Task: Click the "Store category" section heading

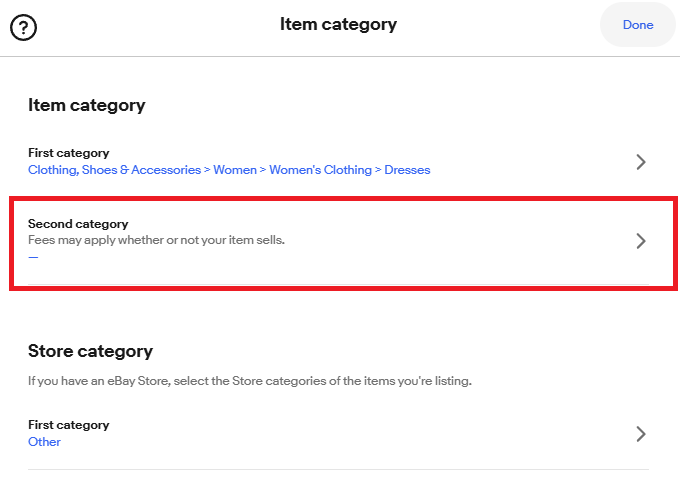Action: (90, 351)
